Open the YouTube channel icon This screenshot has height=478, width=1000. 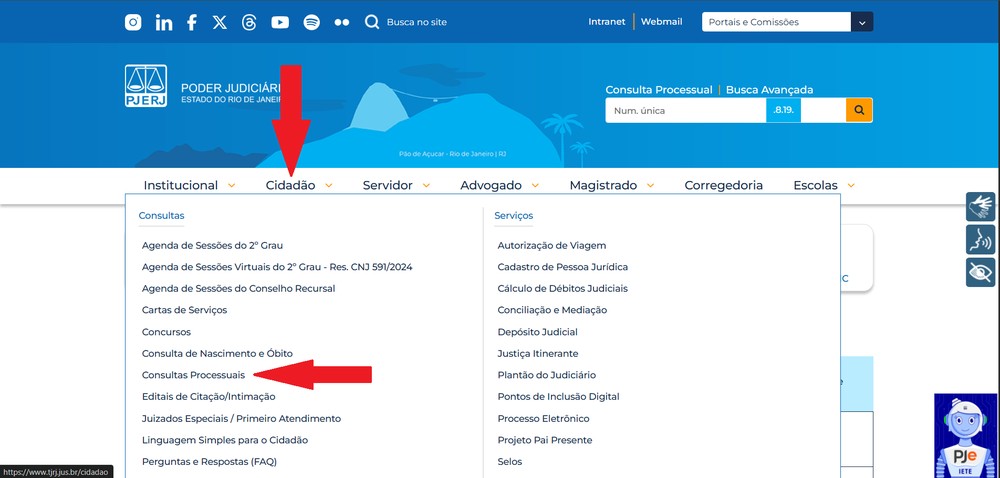[x=280, y=22]
